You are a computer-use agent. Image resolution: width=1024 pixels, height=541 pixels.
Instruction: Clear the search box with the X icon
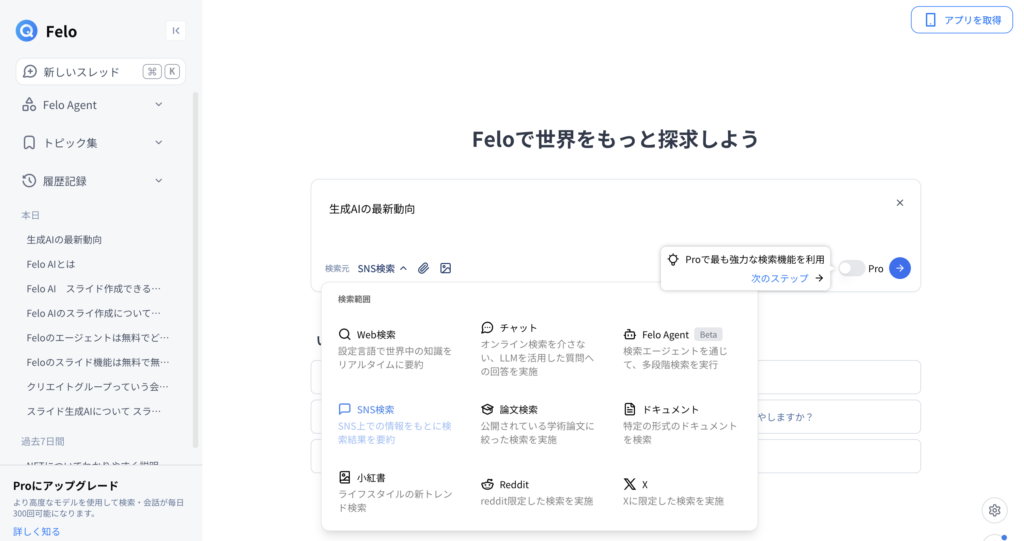[900, 203]
